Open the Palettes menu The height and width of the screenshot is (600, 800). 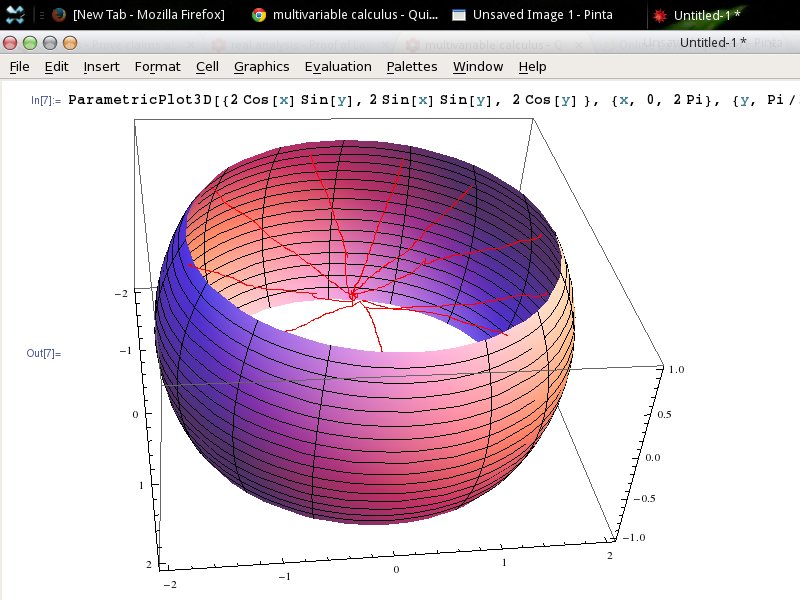pos(411,66)
